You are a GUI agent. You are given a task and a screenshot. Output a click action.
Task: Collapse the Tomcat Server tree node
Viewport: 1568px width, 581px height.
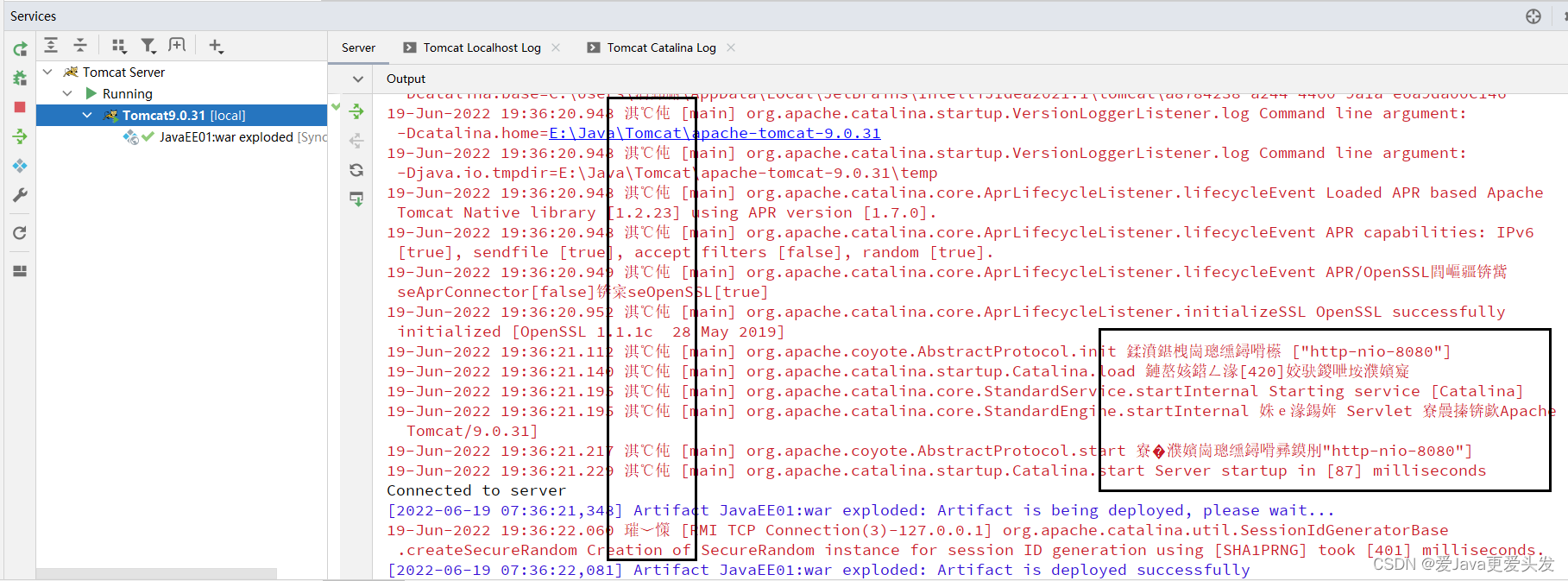coord(47,72)
